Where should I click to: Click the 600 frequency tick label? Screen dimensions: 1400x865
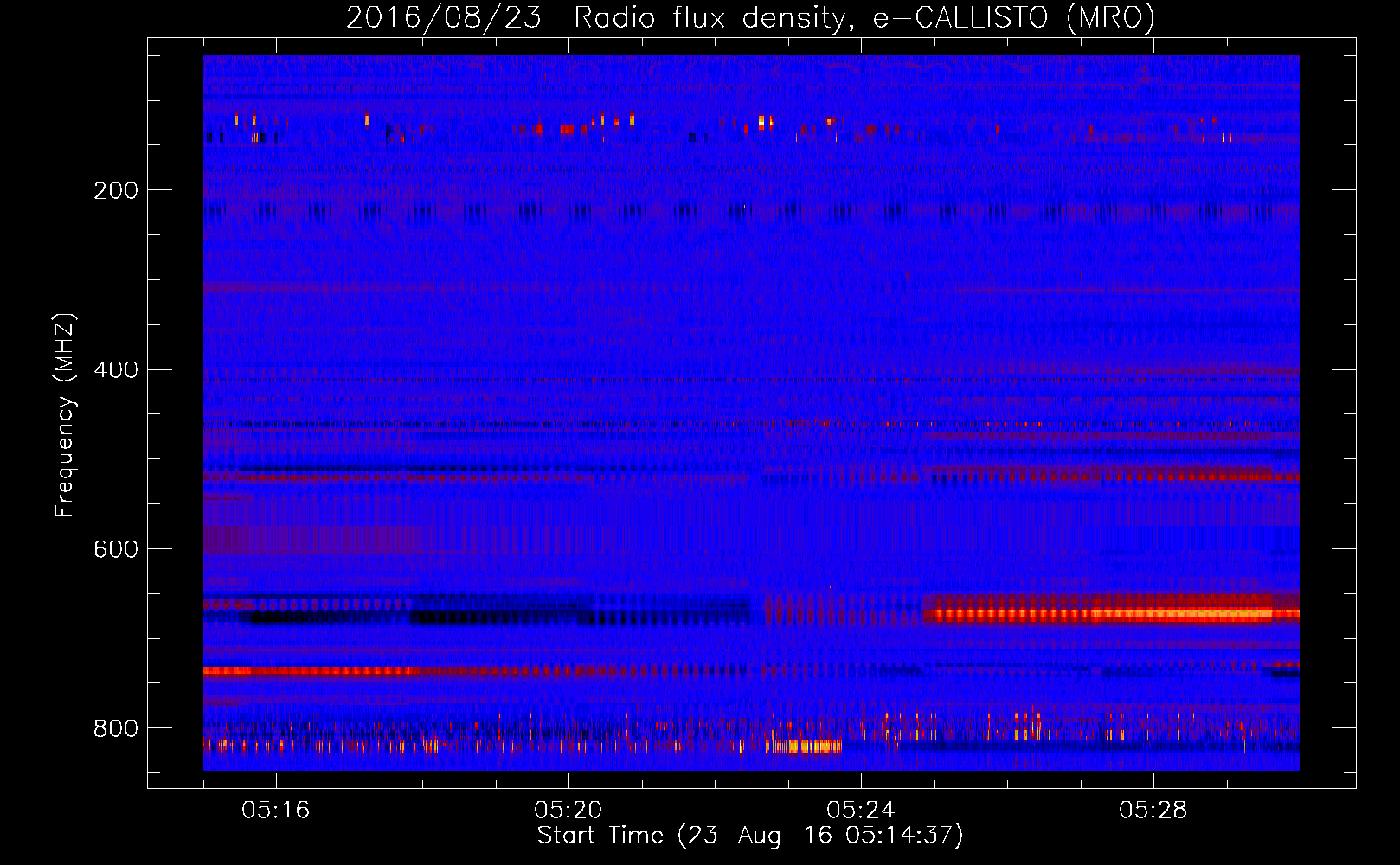pyautogui.click(x=116, y=549)
